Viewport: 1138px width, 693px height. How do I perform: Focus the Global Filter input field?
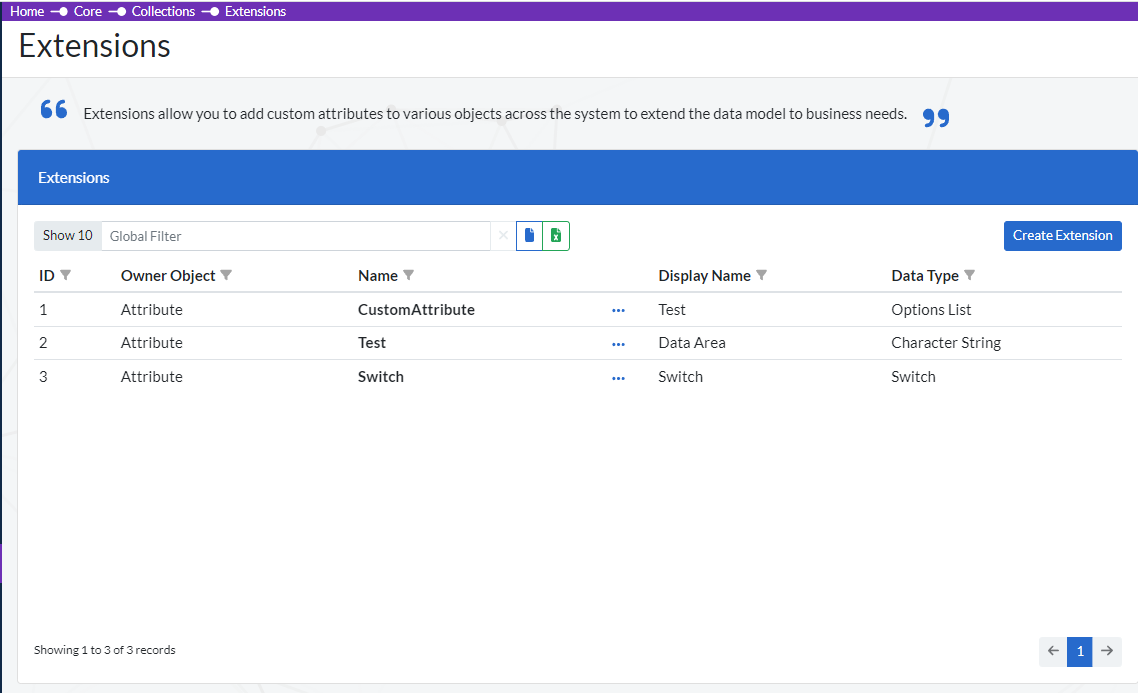point(295,236)
